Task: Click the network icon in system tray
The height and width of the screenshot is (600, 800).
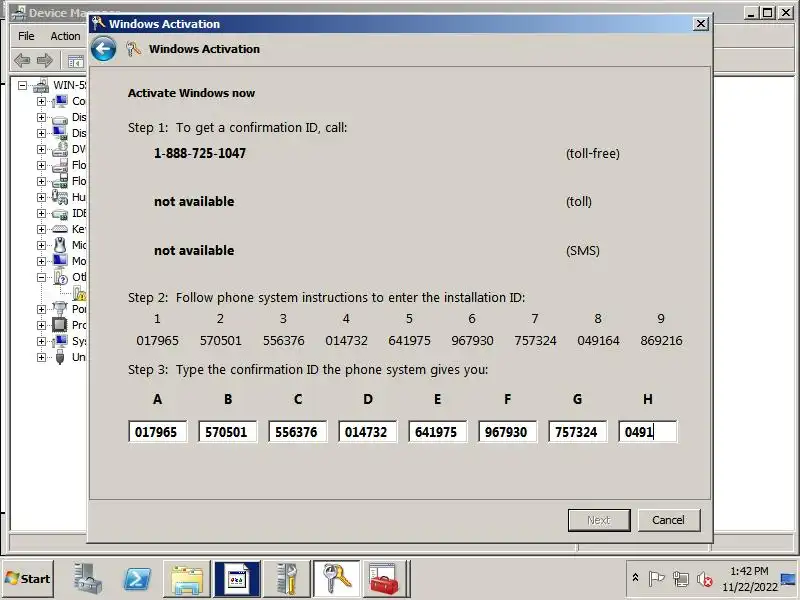Action: 680,579
